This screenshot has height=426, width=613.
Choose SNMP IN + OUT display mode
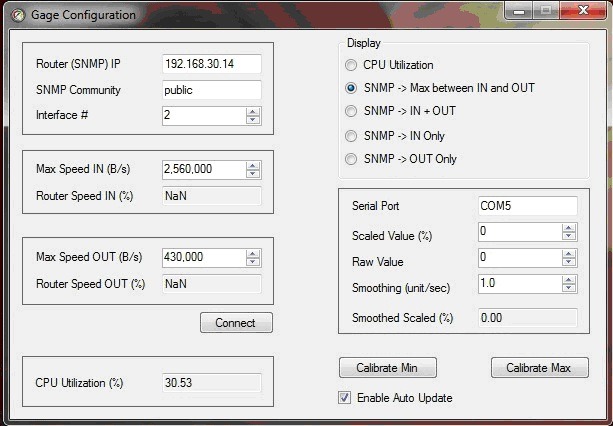tap(351, 111)
